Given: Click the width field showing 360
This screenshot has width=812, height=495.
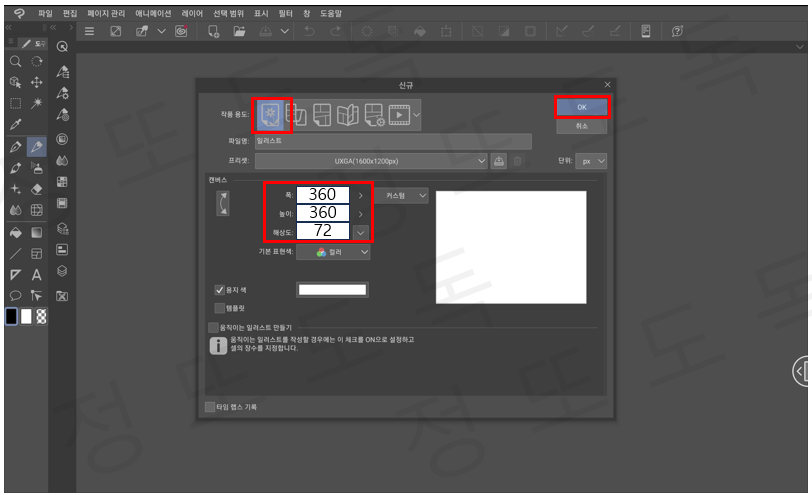Looking at the screenshot, I should (x=323, y=195).
